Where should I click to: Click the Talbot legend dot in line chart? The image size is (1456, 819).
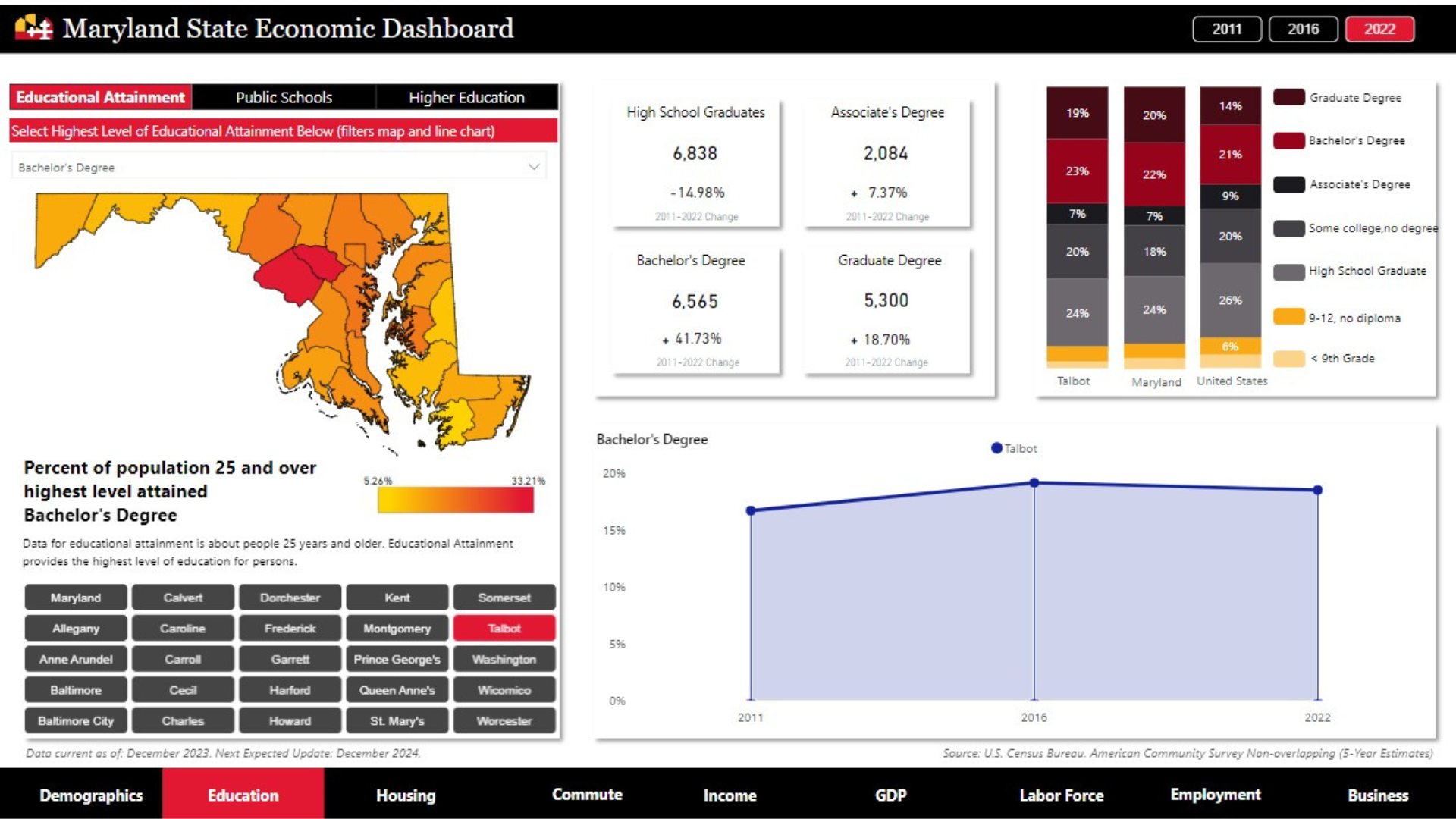tap(996, 448)
